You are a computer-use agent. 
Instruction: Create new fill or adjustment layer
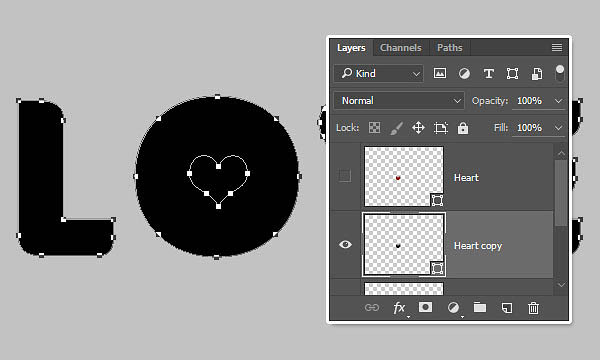[453, 308]
